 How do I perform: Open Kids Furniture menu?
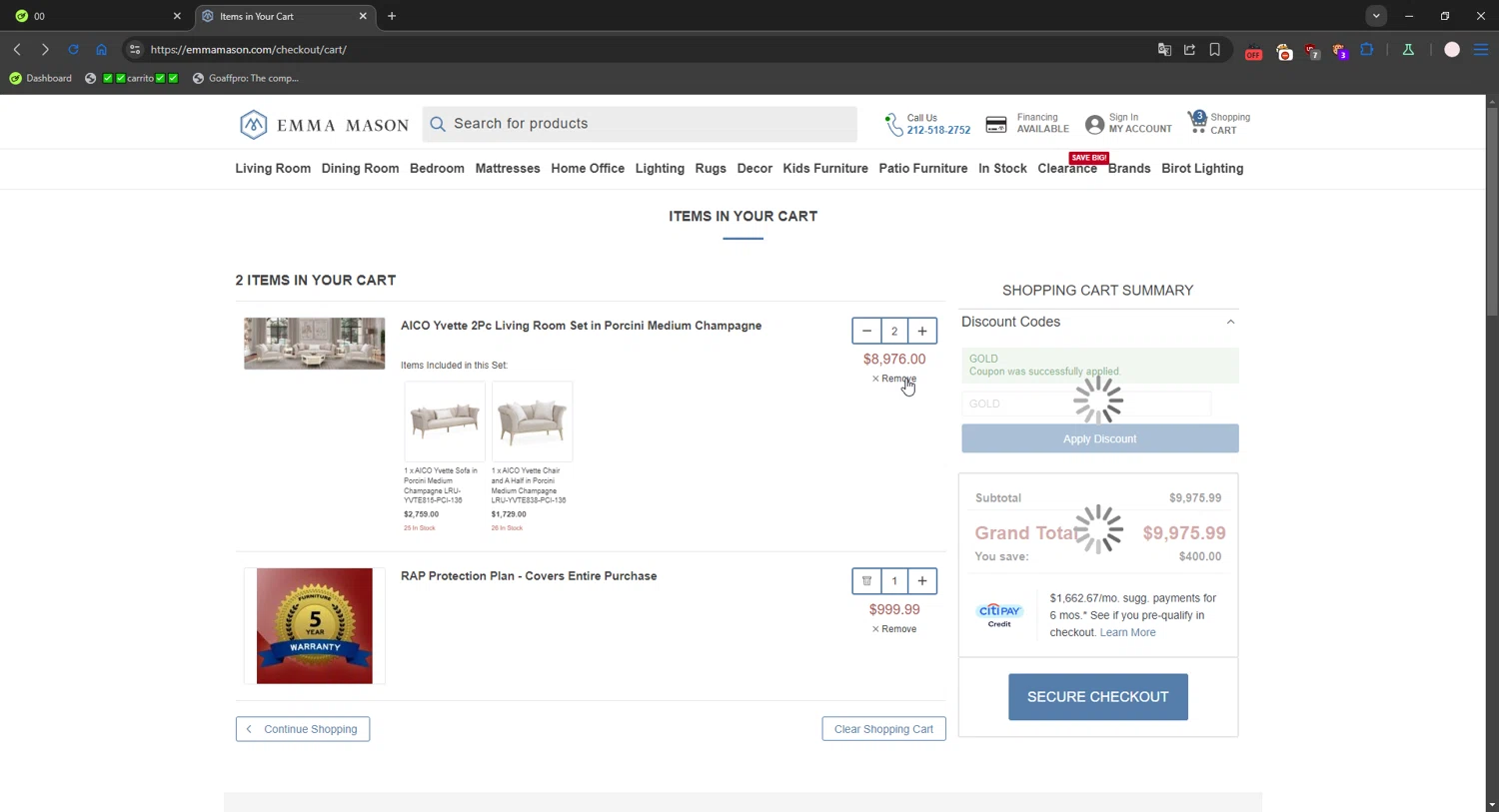(825, 168)
